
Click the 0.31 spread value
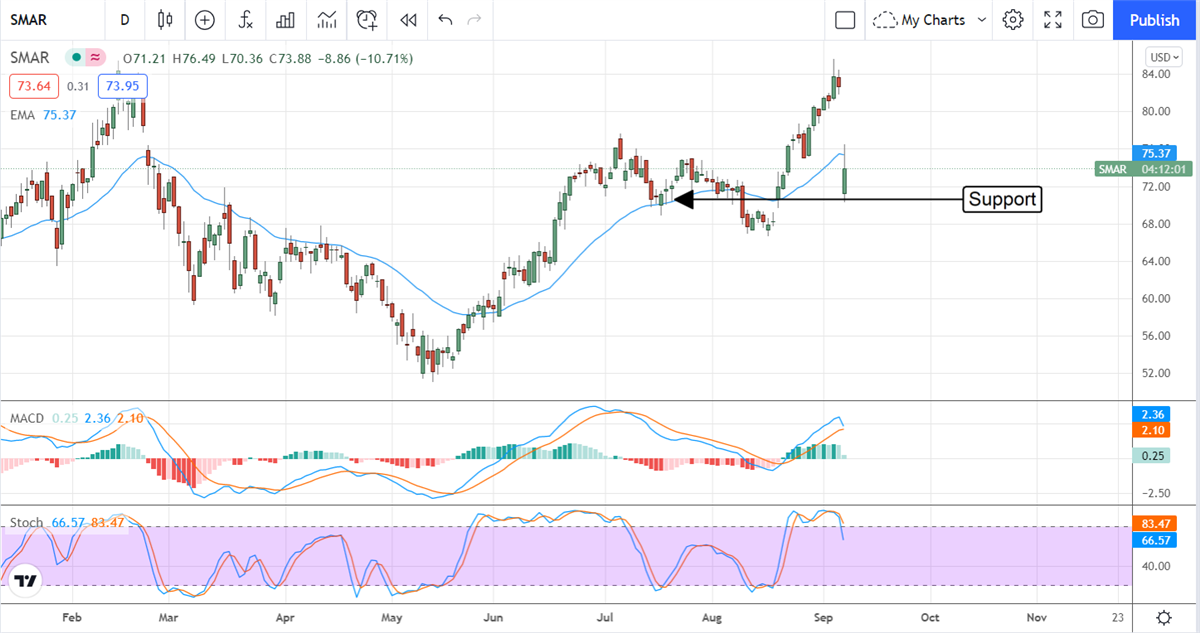click(x=78, y=86)
